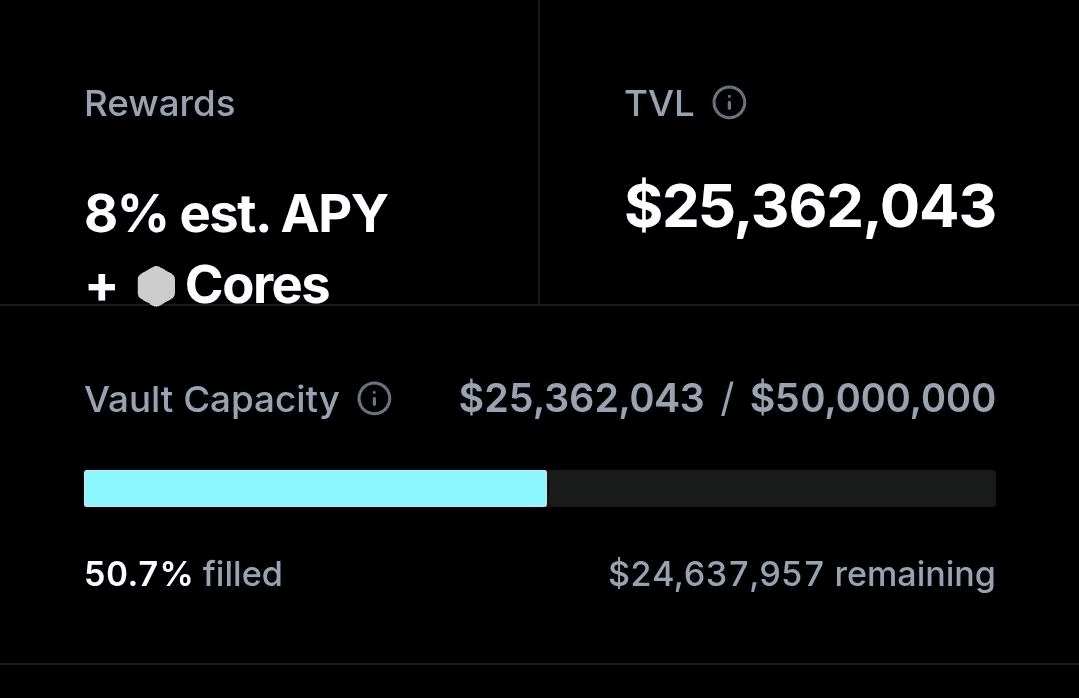Click the cyan filled portion of capacity bar

point(315,489)
